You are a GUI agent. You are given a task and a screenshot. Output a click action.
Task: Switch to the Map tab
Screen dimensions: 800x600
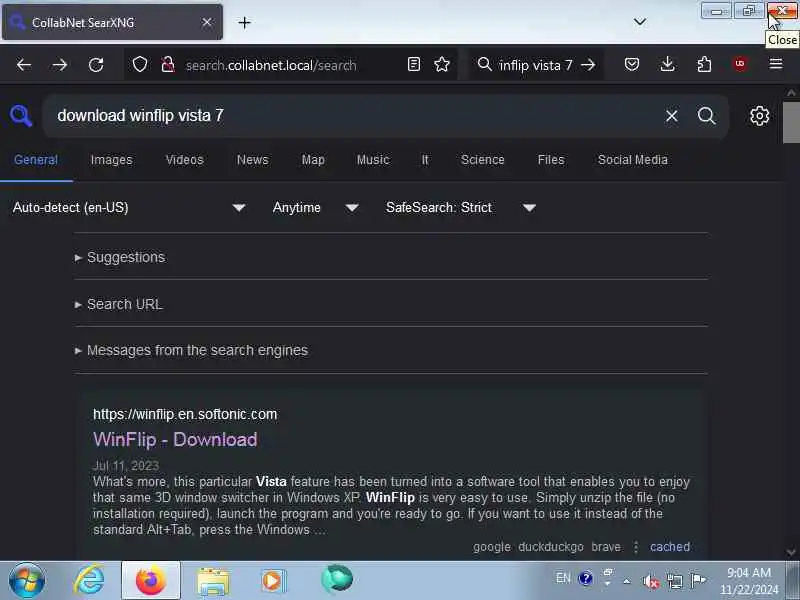pos(313,160)
